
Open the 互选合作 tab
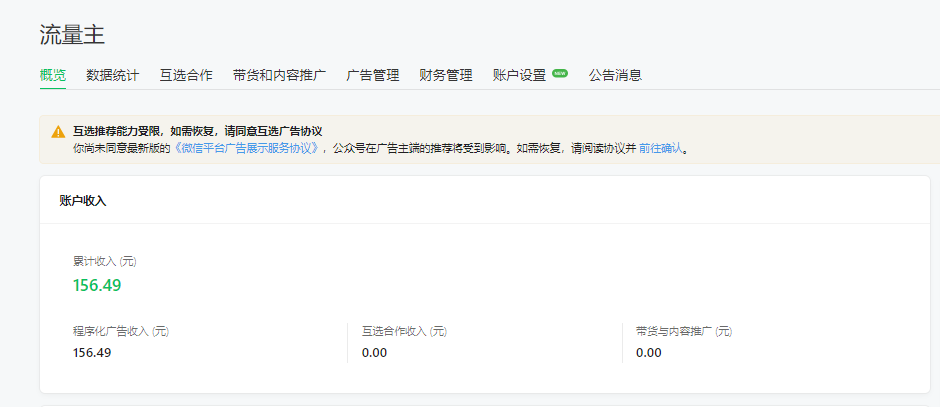tap(186, 76)
